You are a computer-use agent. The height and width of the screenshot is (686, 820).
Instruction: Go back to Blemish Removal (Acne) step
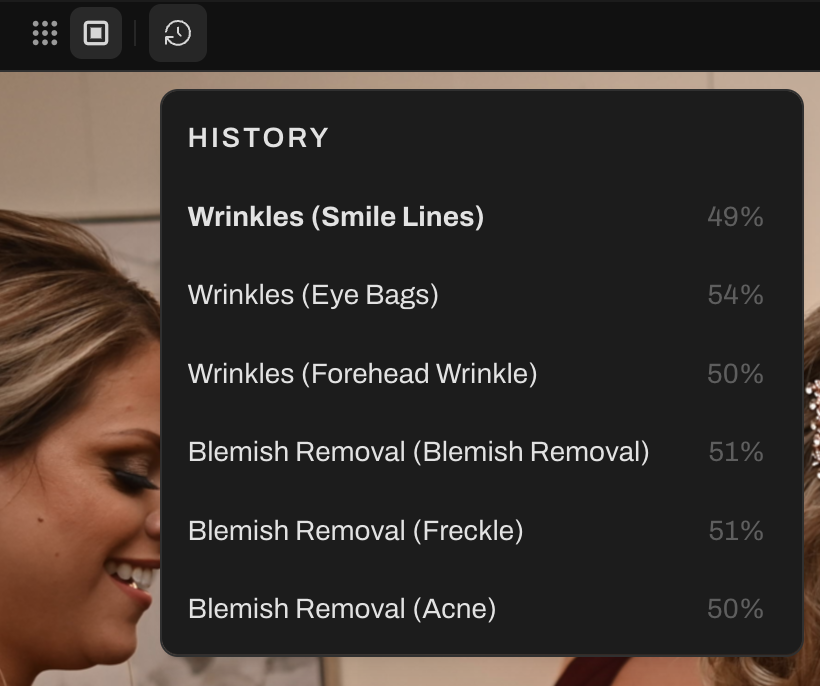click(341, 609)
